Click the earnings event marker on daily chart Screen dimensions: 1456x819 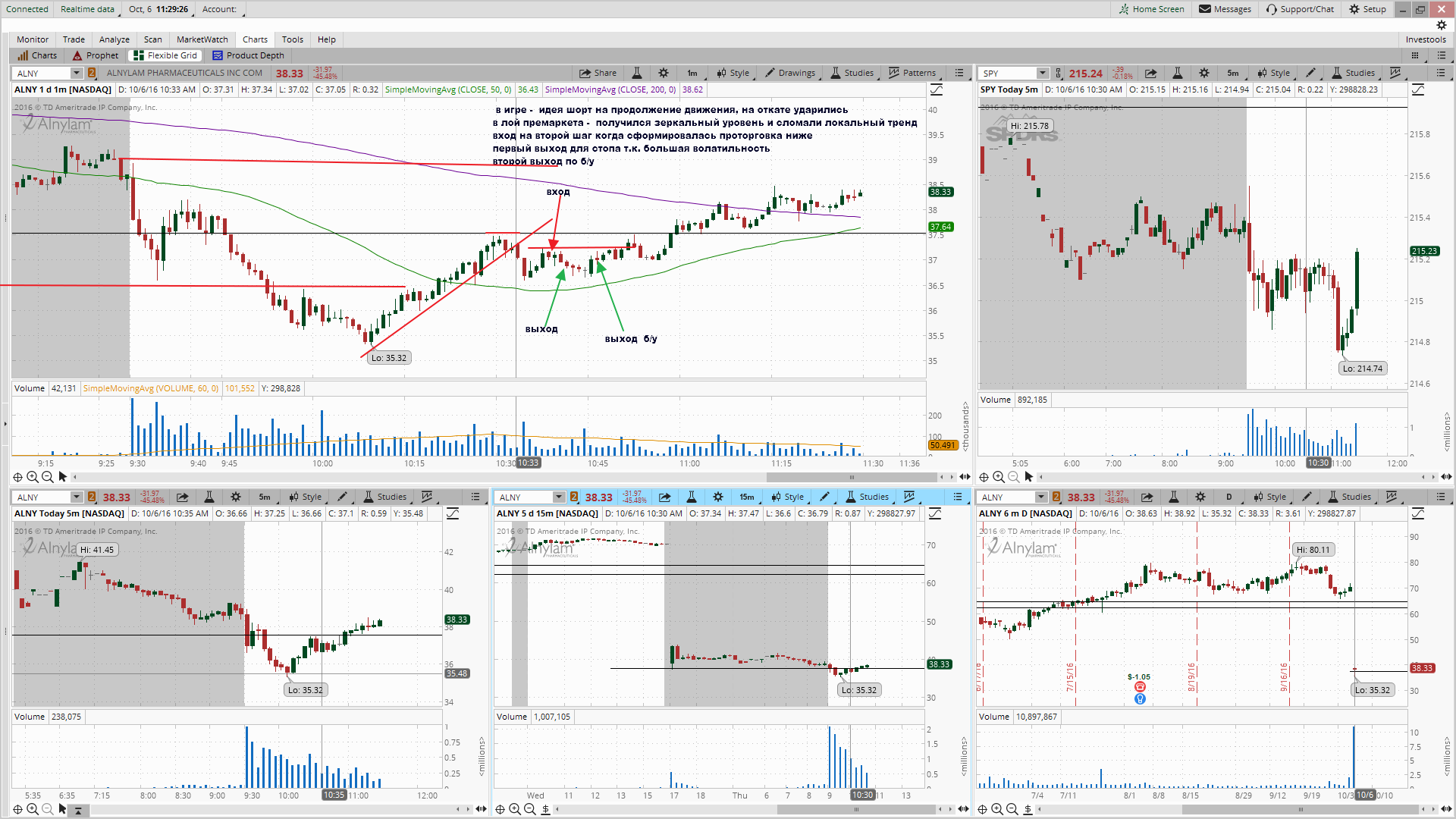click(1140, 687)
